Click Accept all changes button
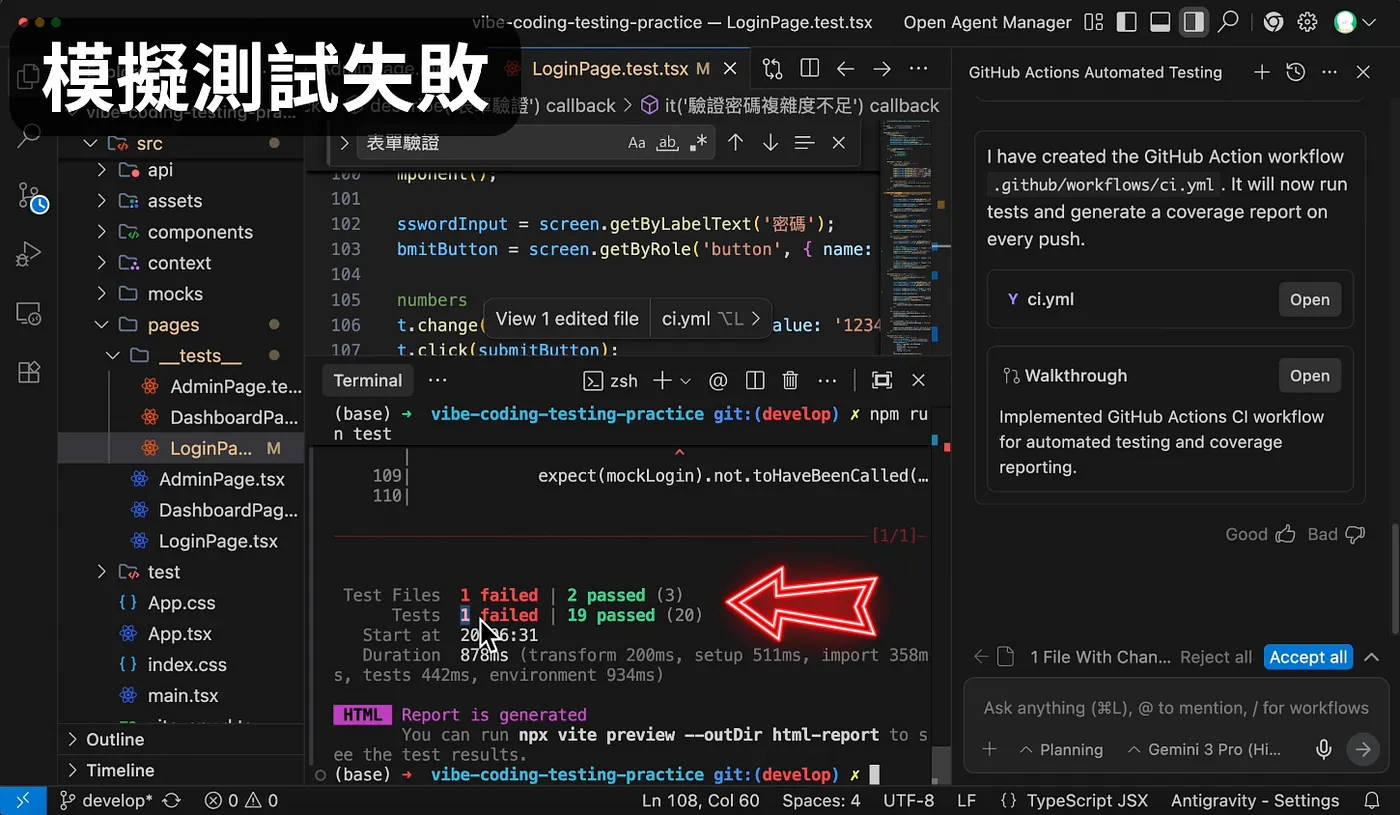 pos(1308,657)
